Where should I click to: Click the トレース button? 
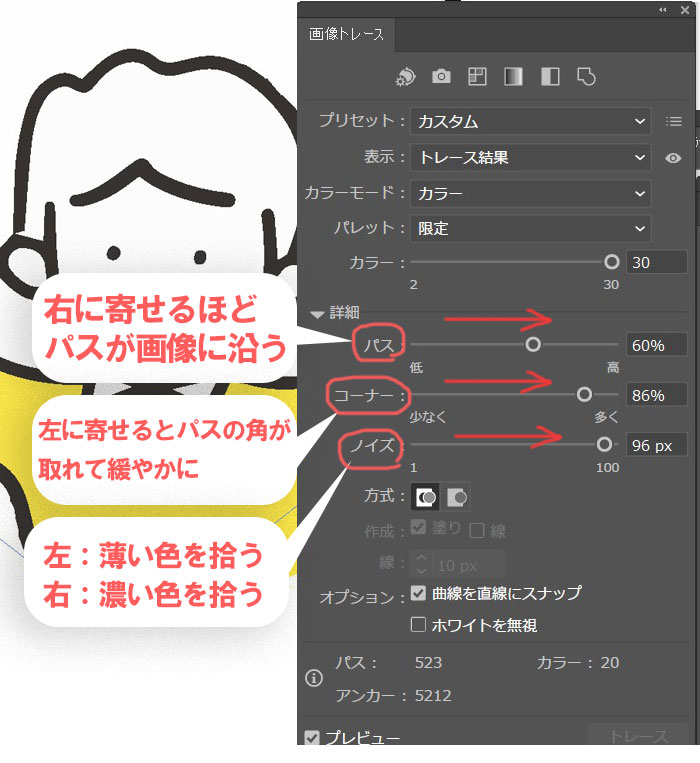(638, 735)
